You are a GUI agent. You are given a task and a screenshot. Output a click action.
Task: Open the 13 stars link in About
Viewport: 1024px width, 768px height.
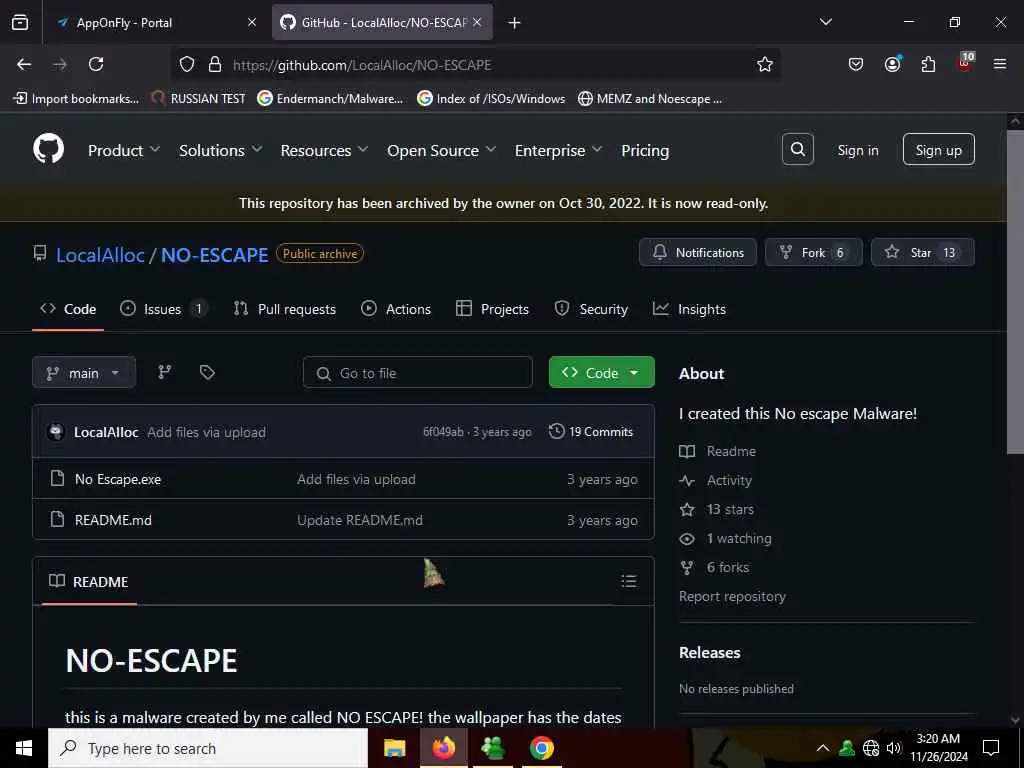coord(730,509)
